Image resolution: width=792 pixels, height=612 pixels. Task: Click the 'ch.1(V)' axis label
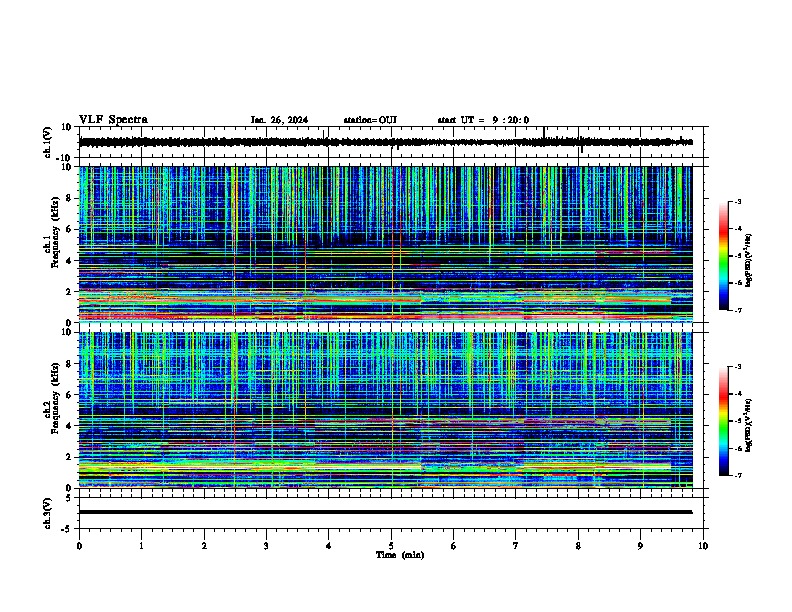[x=47, y=142]
